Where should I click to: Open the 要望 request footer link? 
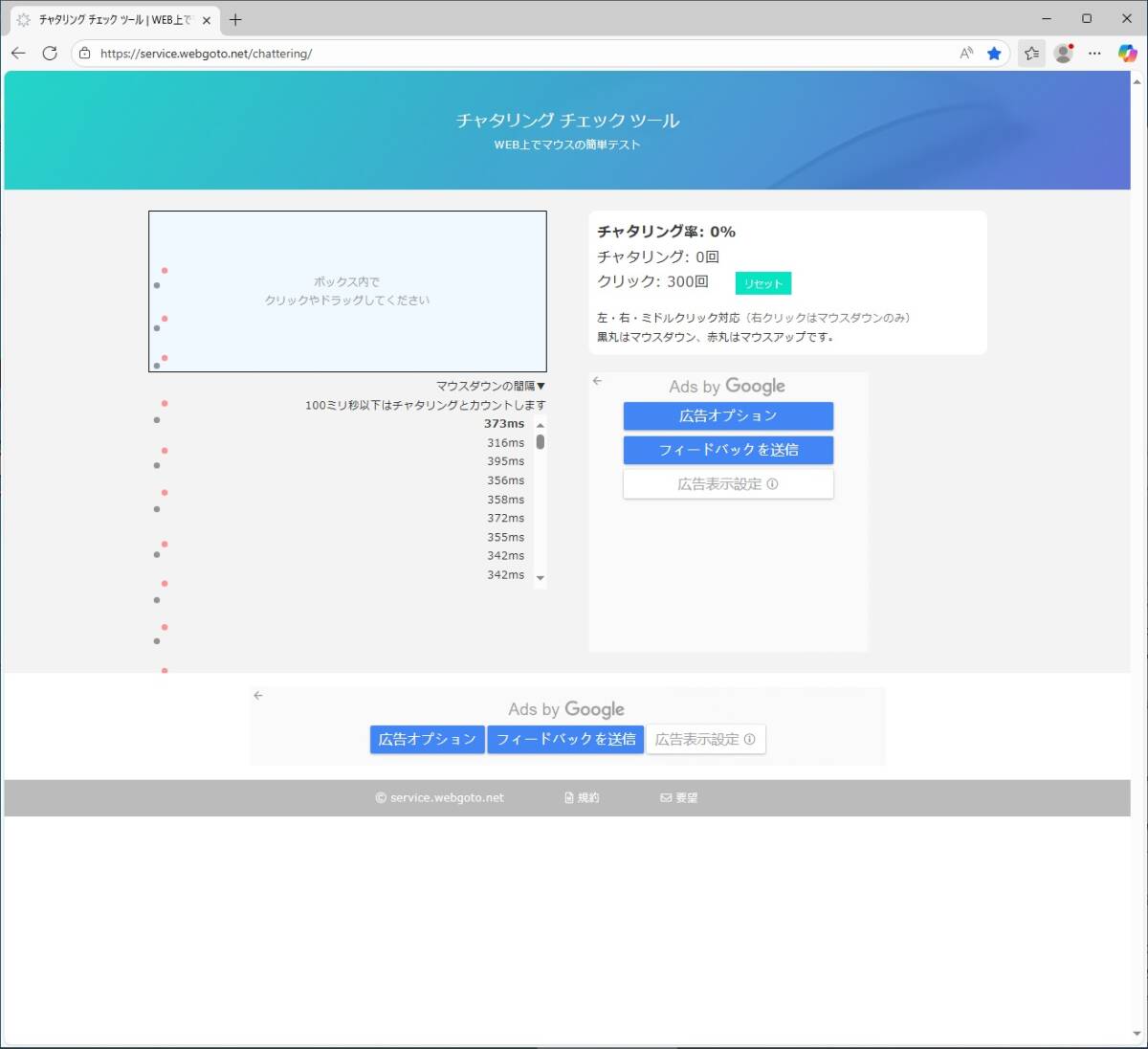pos(679,797)
